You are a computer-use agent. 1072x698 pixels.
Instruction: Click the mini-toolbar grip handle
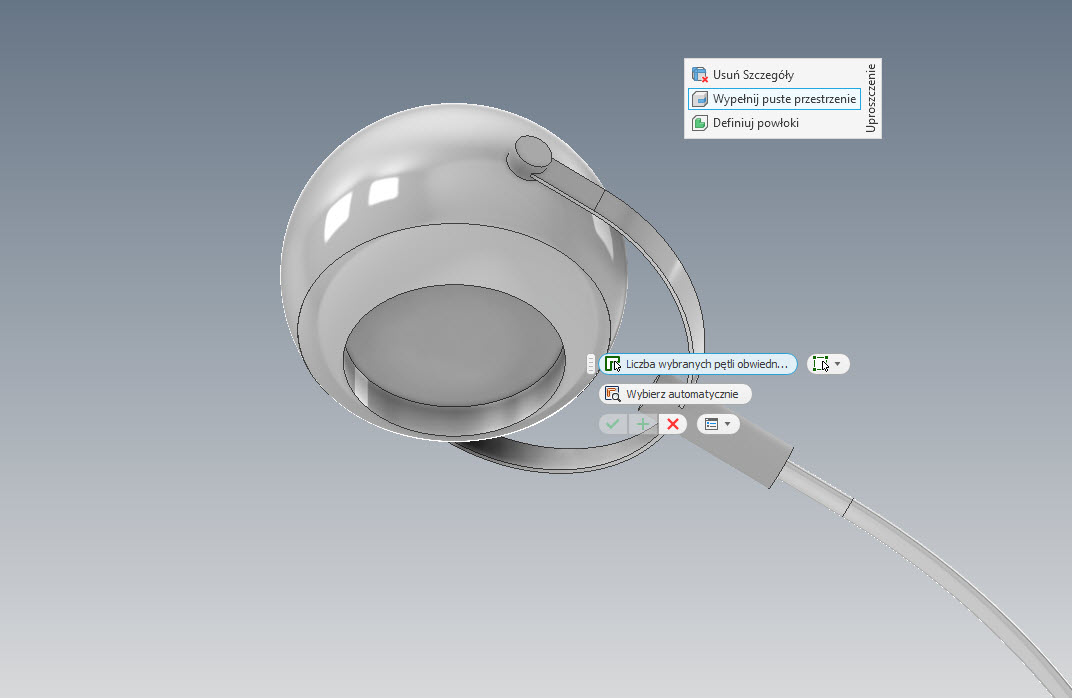[591, 364]
